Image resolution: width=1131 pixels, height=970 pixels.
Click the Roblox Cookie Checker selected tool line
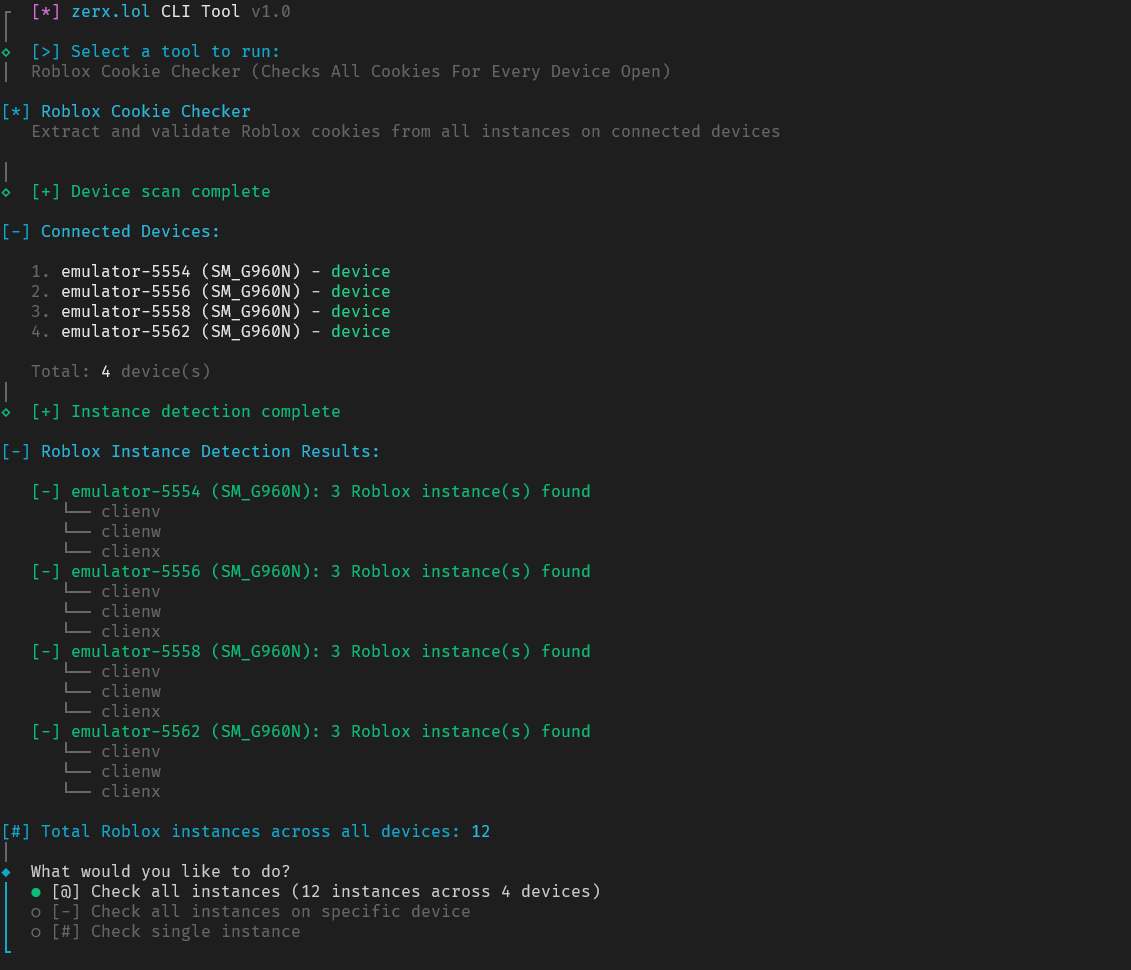click(350, 71)
